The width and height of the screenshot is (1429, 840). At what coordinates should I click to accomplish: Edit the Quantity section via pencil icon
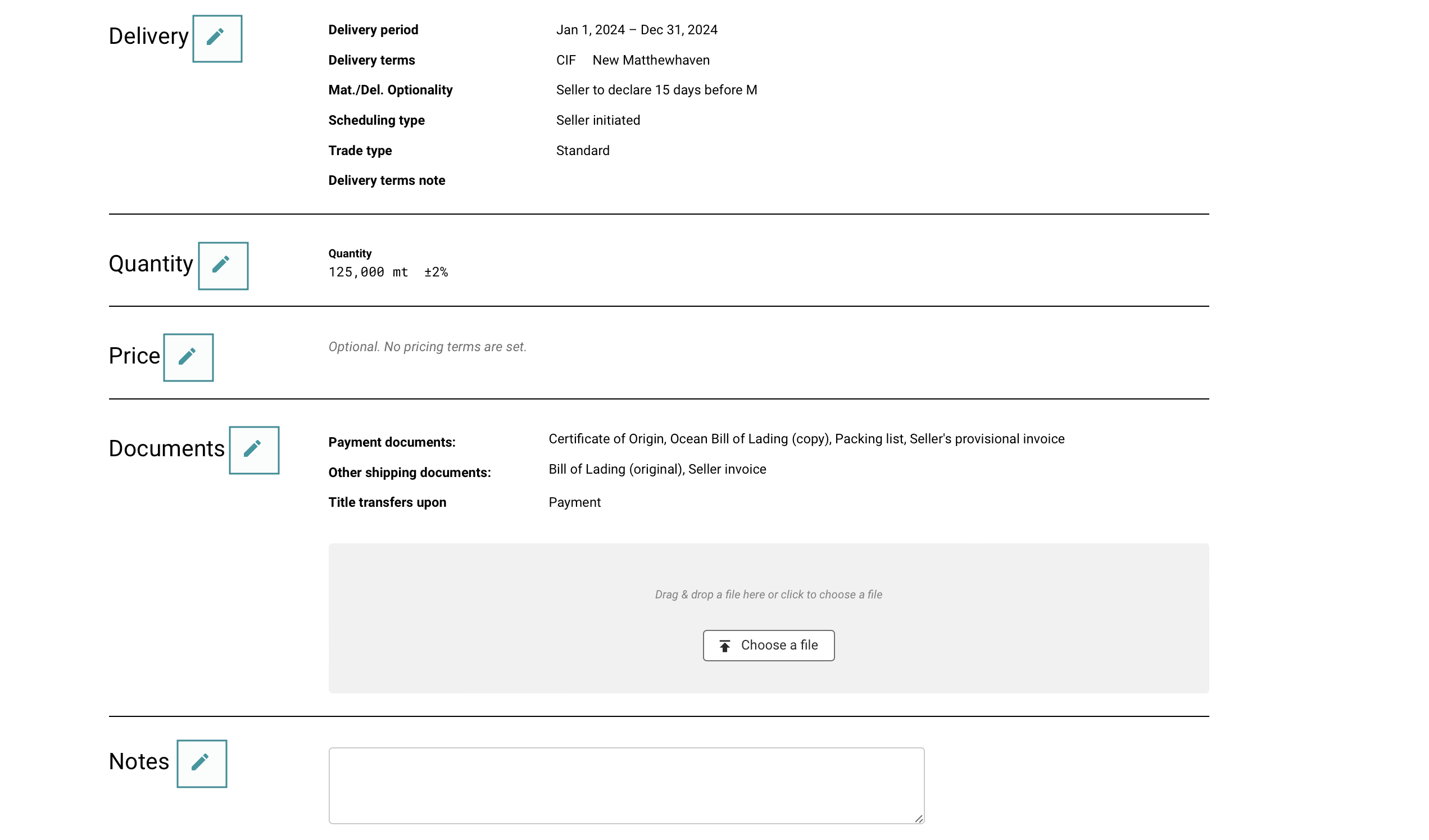[x=223, y=266]
